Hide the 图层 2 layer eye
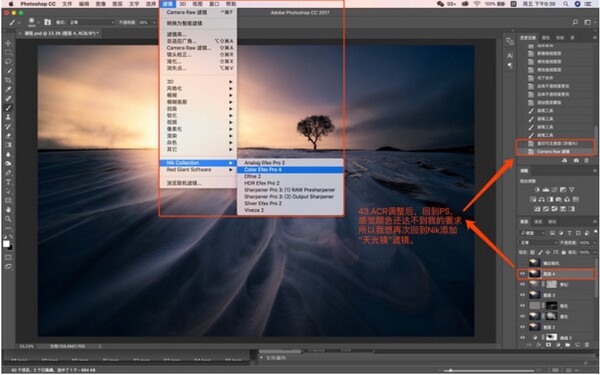Viewport: 600px width, 375px height. point(522,327)
